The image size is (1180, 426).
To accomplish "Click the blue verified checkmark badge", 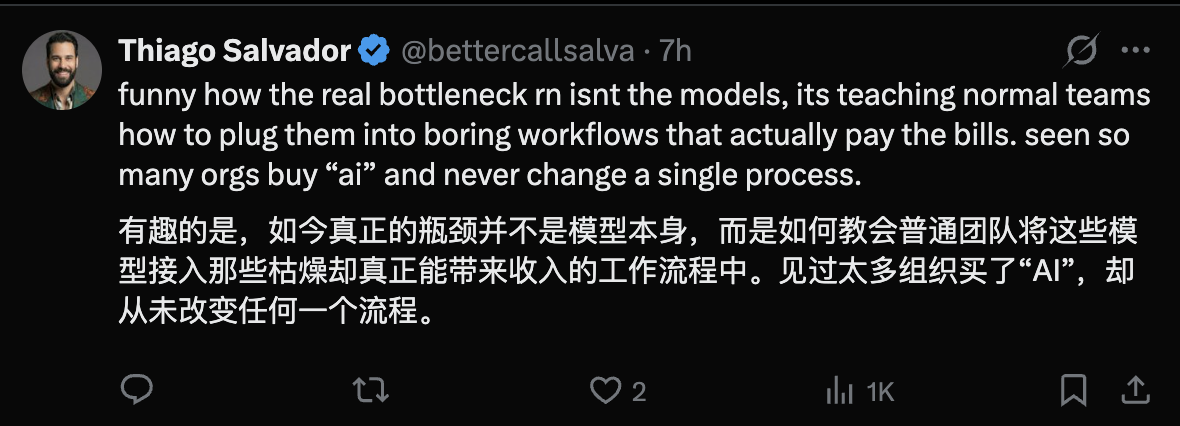I will [374, 50].
